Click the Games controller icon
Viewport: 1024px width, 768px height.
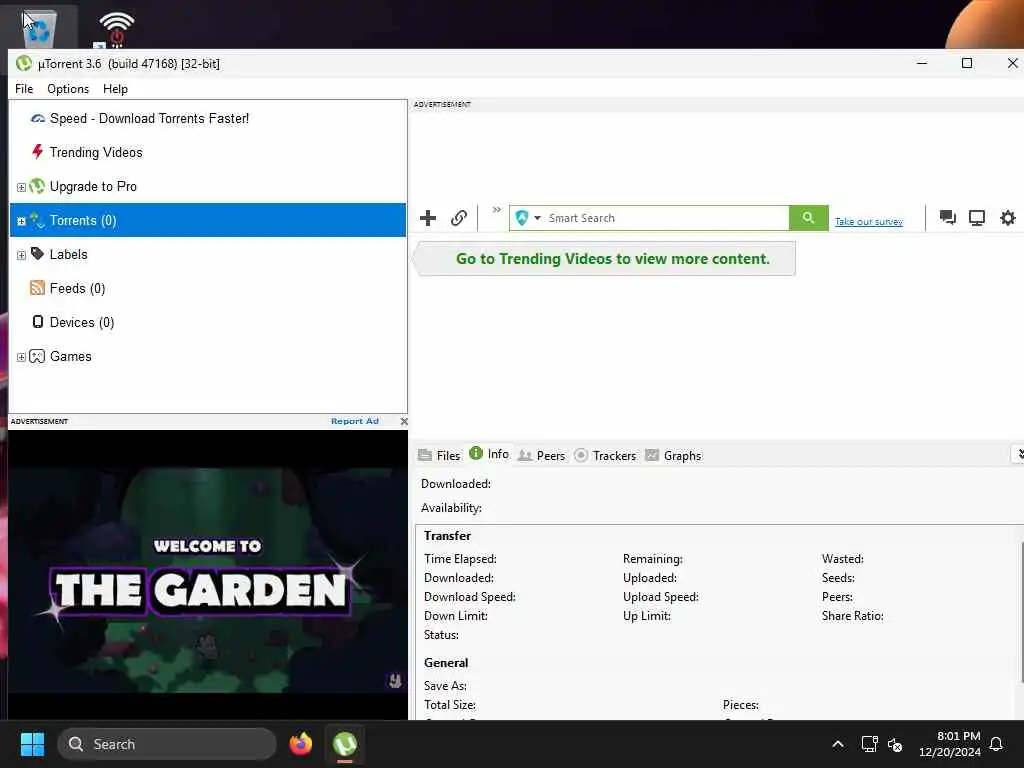tap(37, 356)
